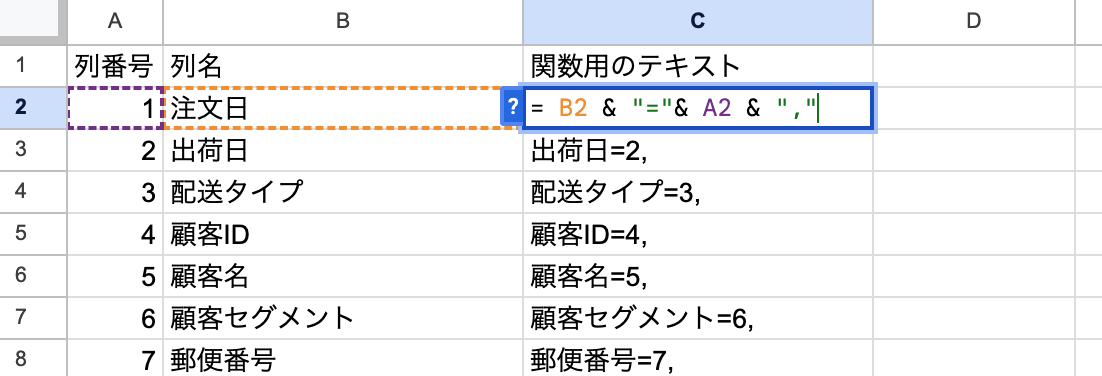Select column C header

[x=698, y=22]
